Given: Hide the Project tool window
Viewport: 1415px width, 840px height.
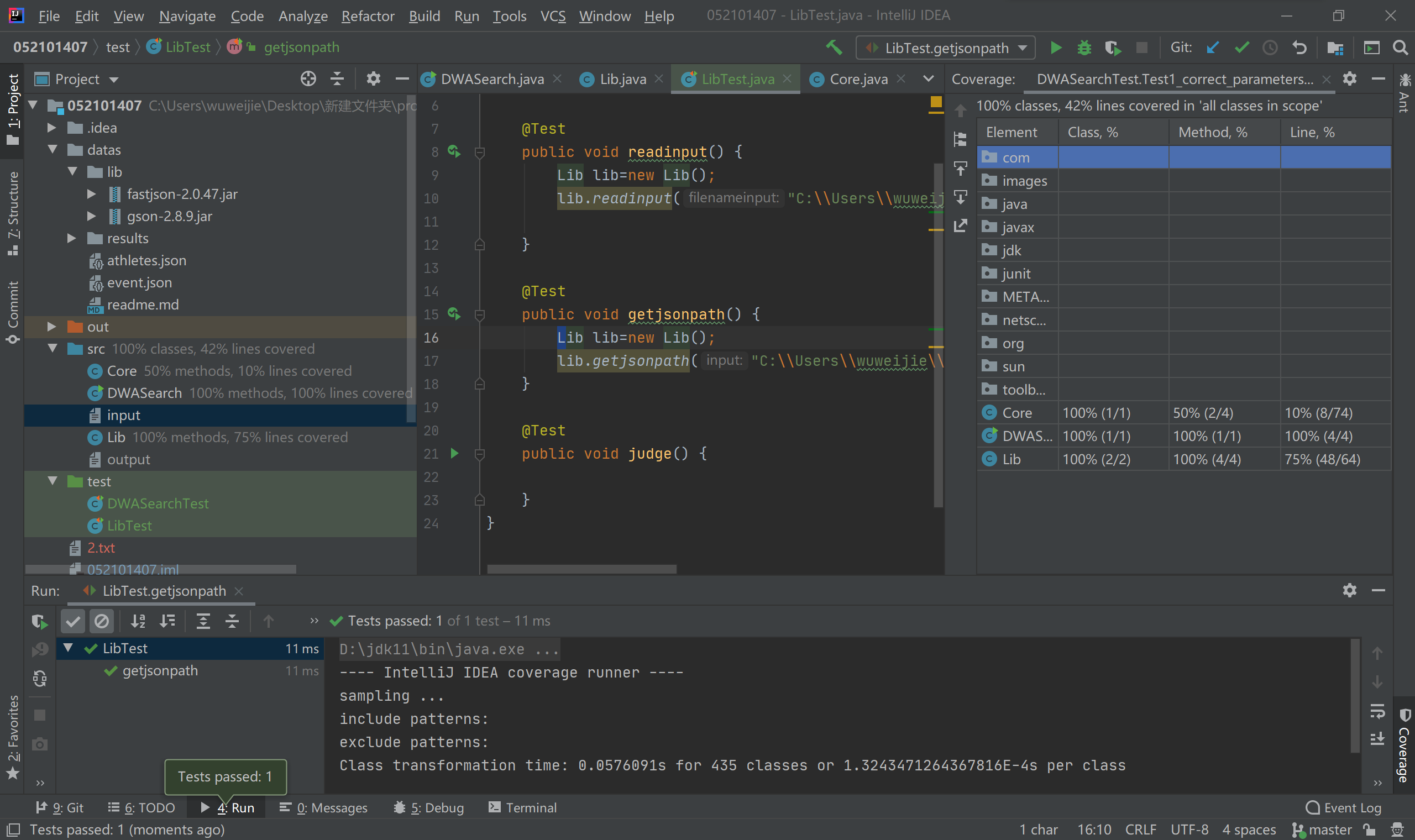Looking at the screenshot, I should (x=402, y=78).
